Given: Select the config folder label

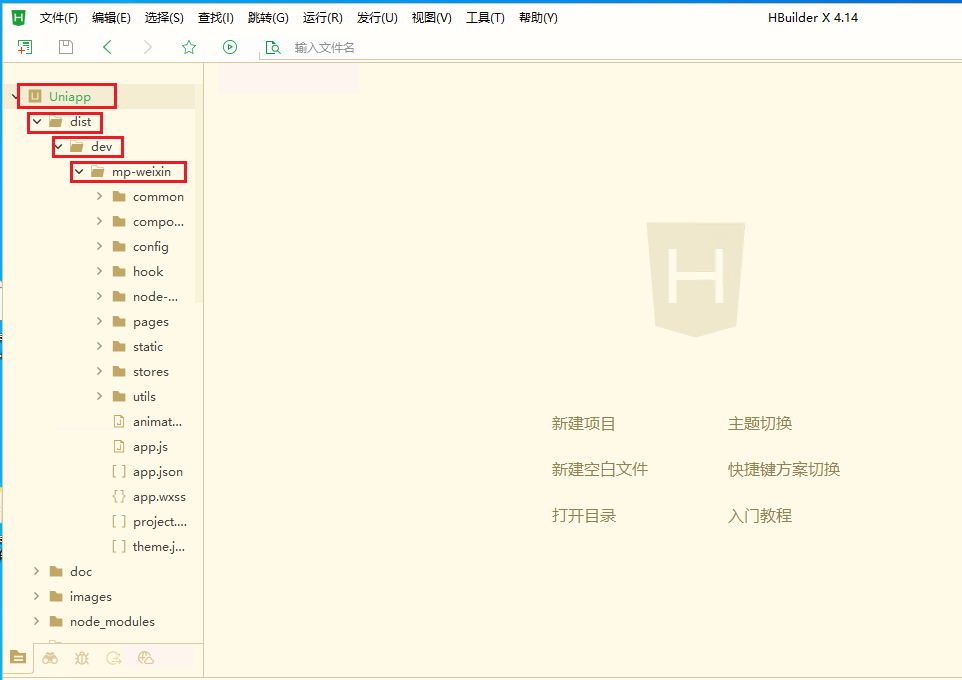Looking at the screenshot, I should 150,247.
